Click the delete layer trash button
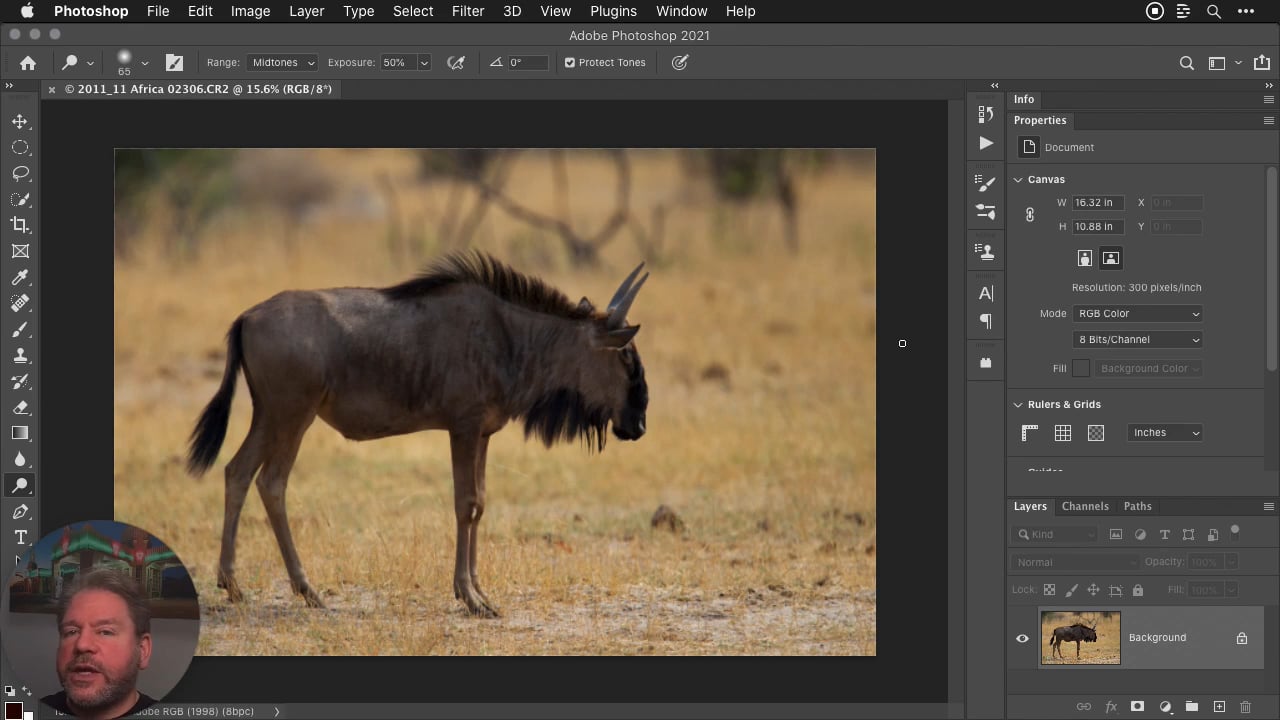 (1245, 707)
